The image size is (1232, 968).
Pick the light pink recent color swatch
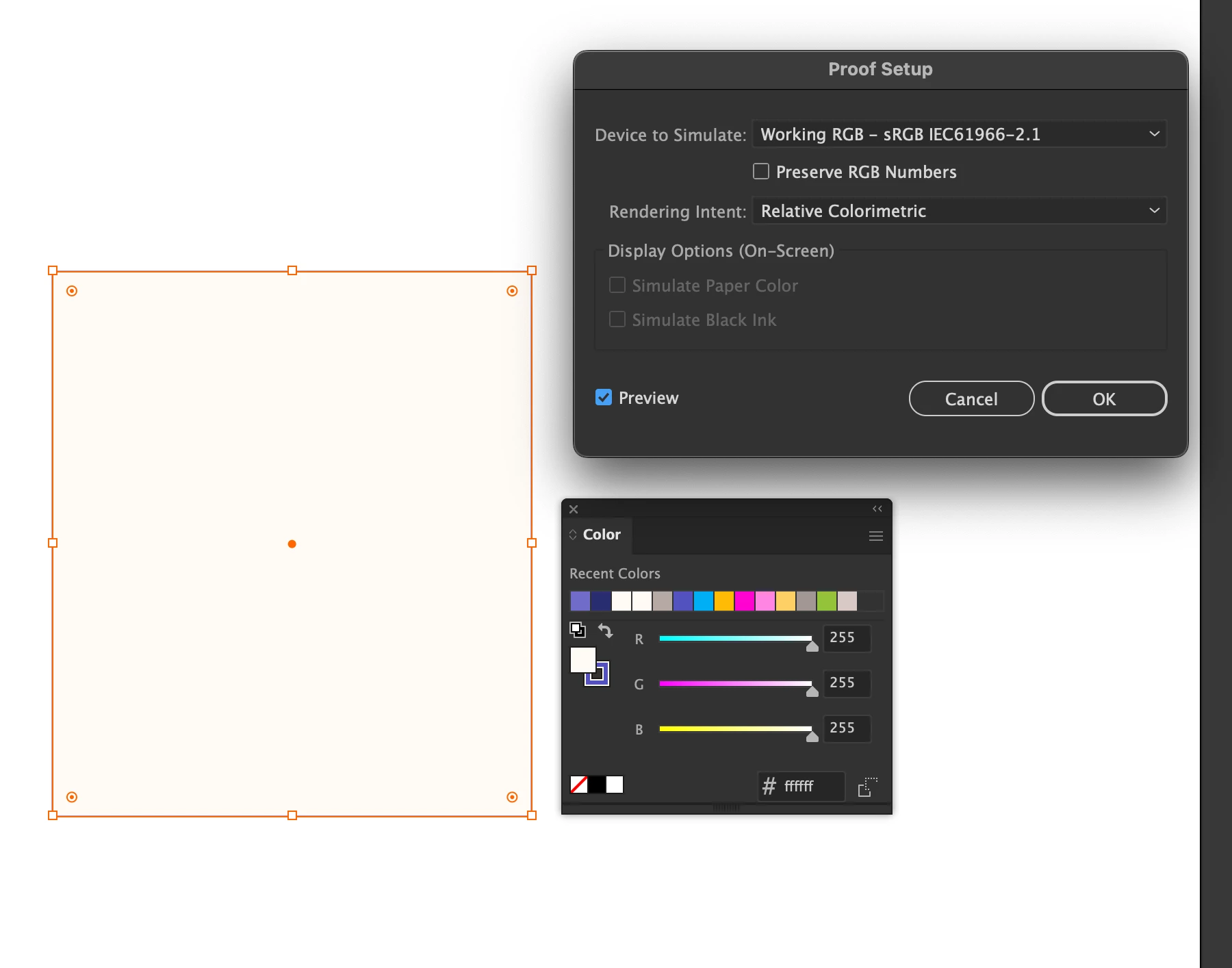point(765,601)
